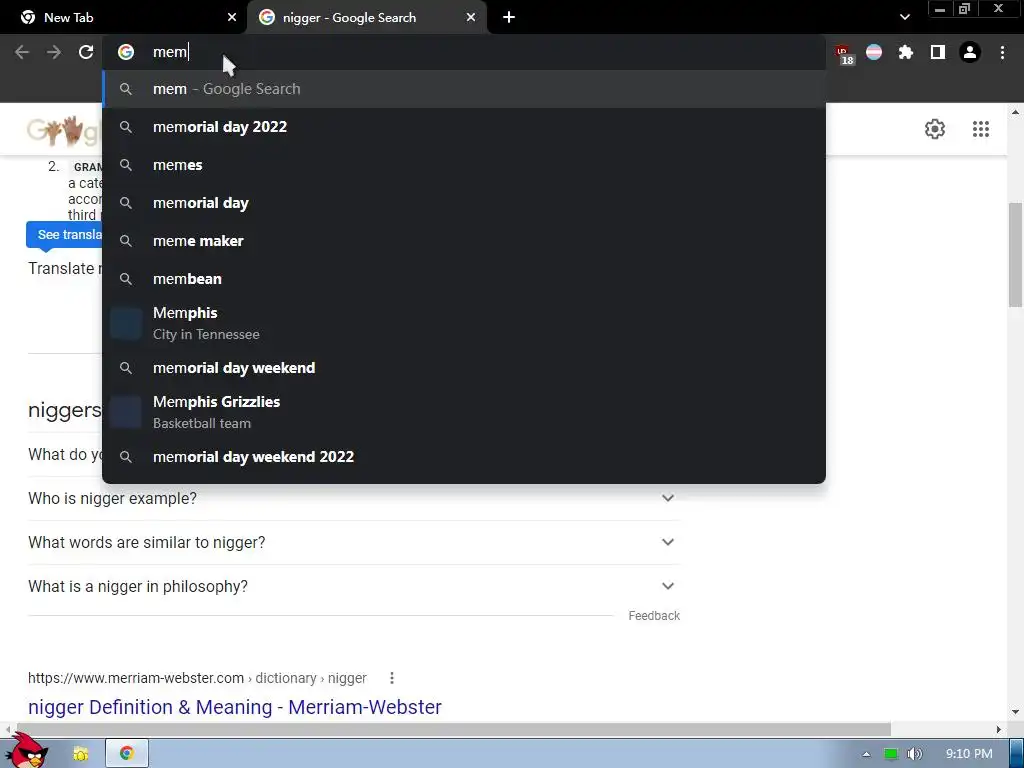Screen dimensions: 1024x768
Task: Reload the current page
Action: pyautogui.click(x=86, y=52)
